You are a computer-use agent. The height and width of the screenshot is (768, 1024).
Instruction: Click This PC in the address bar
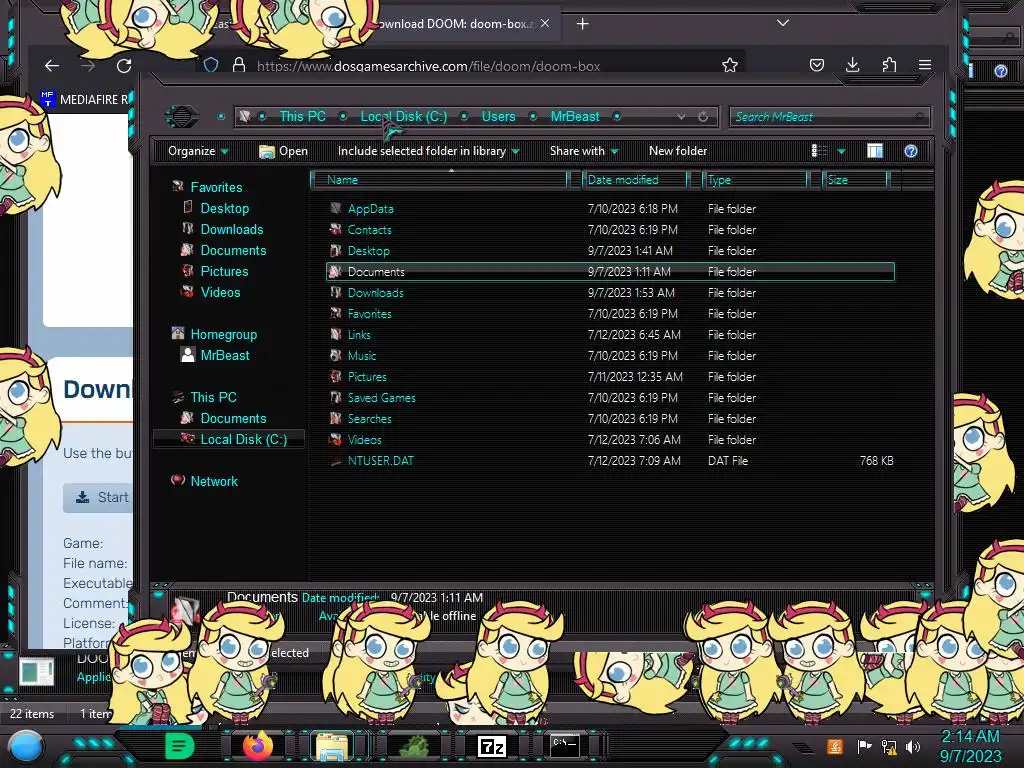302,116
